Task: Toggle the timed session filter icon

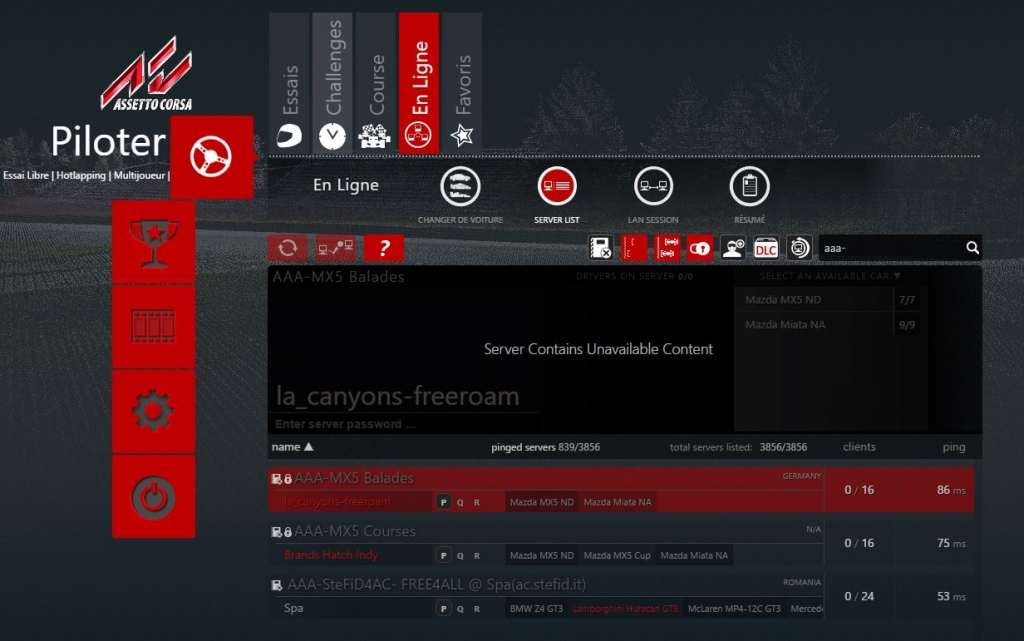Action: point(799,248)
